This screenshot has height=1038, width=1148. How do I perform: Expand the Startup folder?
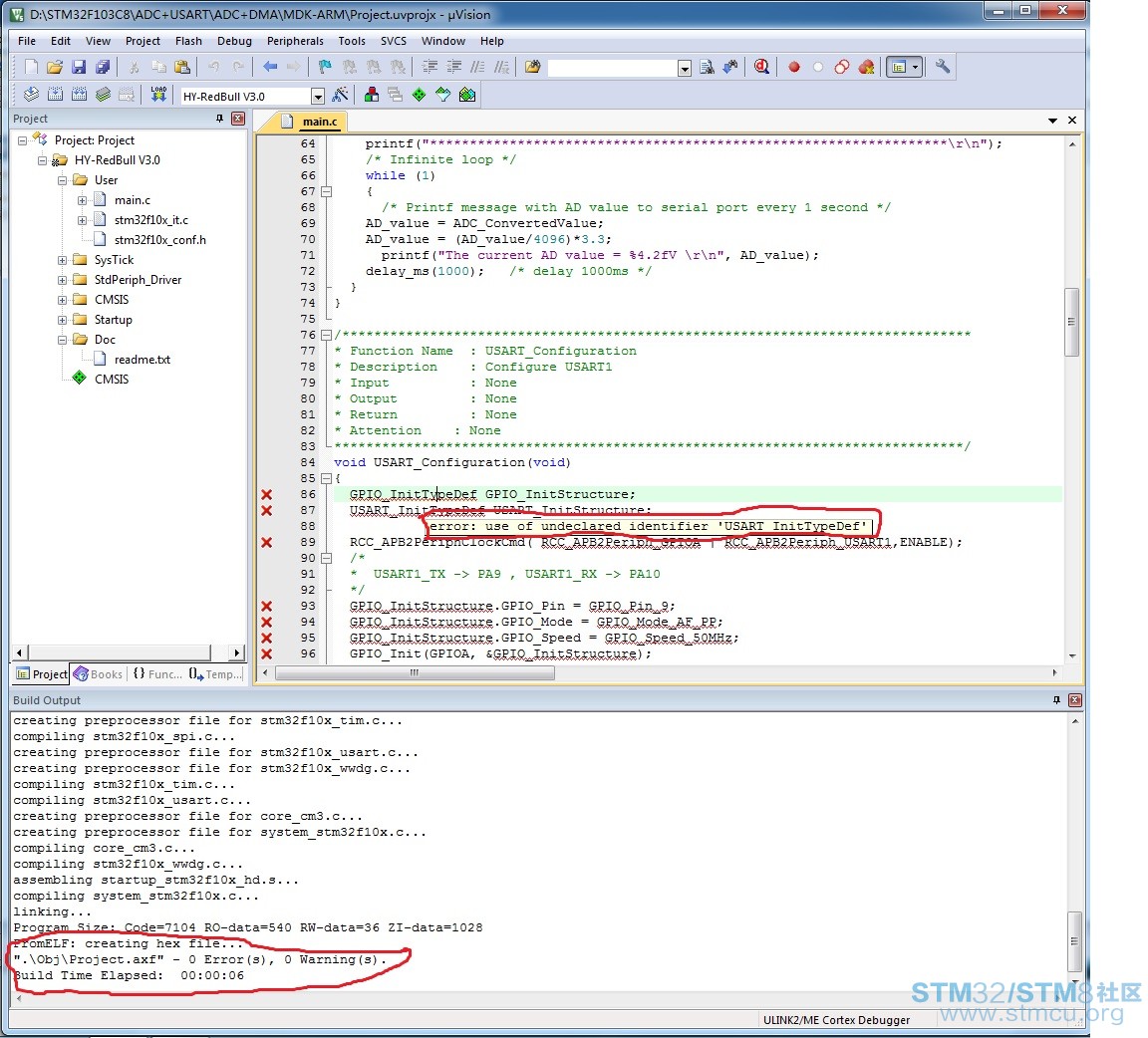[x=62, y=320]
